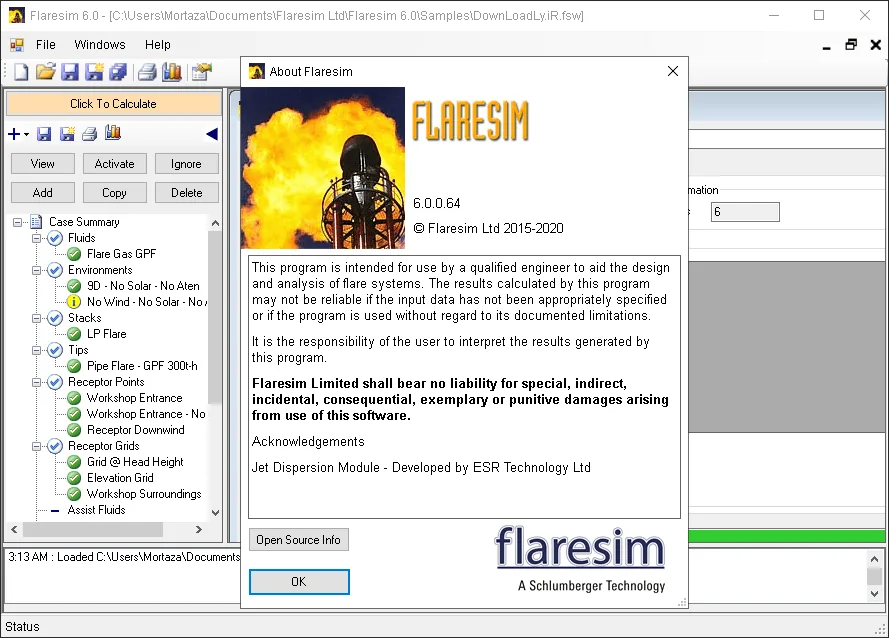Open the Windows menu
This screenshot has width=889, height=638.
100,45
